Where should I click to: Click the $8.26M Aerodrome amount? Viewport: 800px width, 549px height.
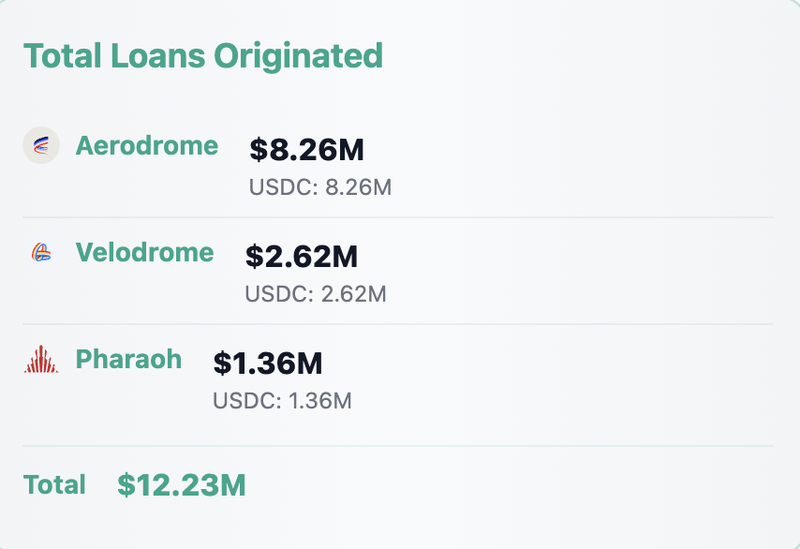307,150
